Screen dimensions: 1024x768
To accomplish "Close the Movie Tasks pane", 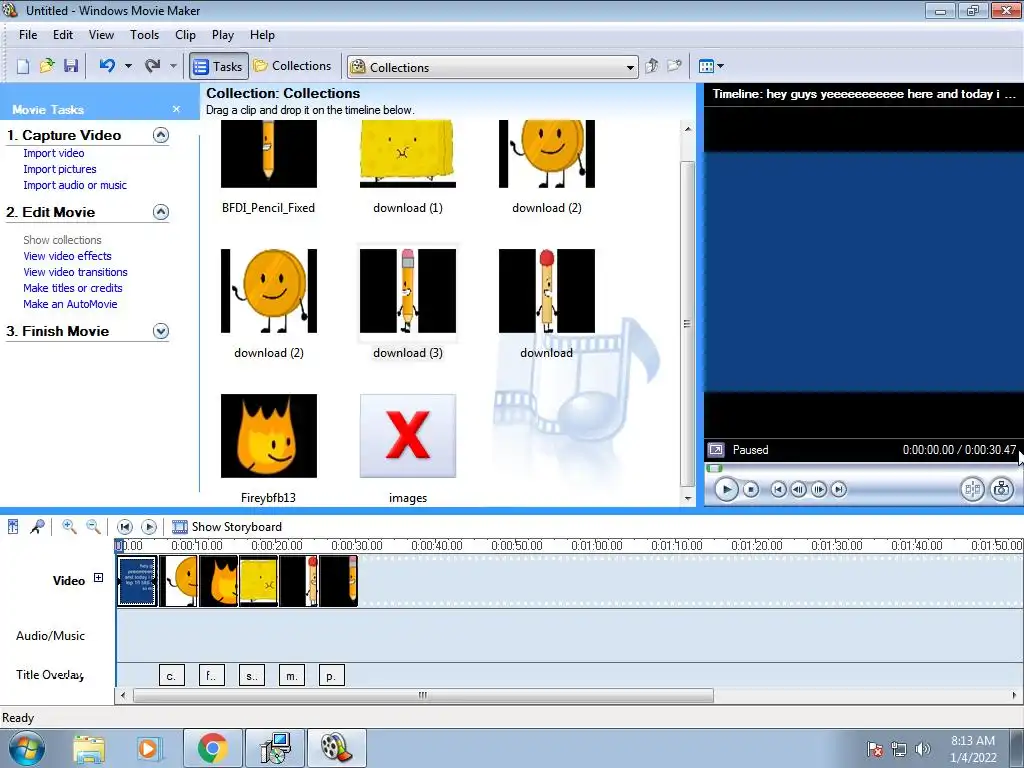I will coord(176,109).
